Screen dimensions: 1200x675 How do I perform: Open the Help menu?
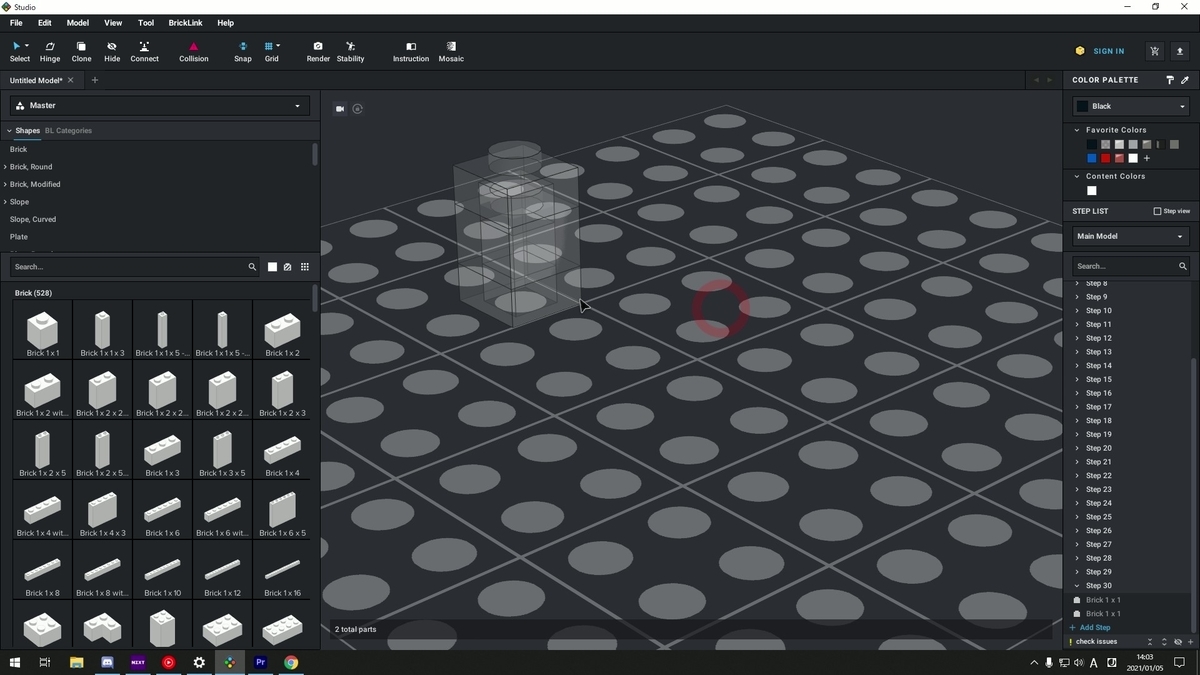[x=226, y=23]
